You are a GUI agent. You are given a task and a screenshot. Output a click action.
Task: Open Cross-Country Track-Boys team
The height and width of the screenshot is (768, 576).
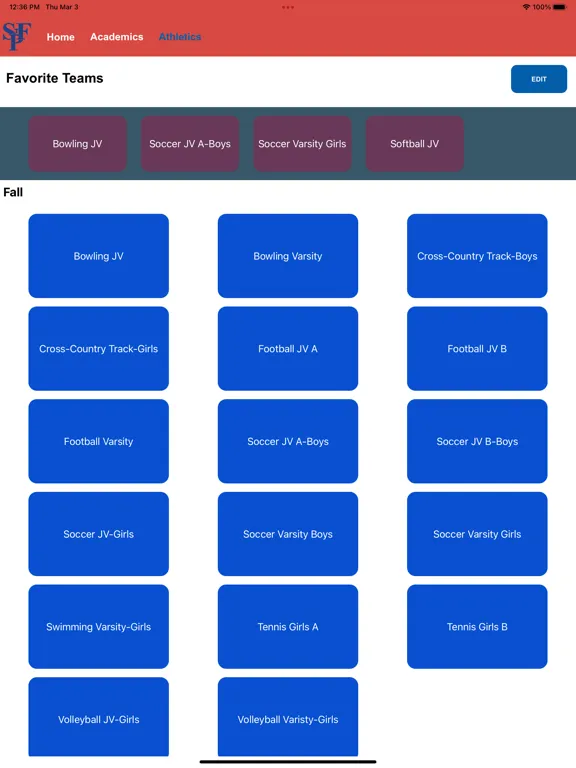pos(477,256)
